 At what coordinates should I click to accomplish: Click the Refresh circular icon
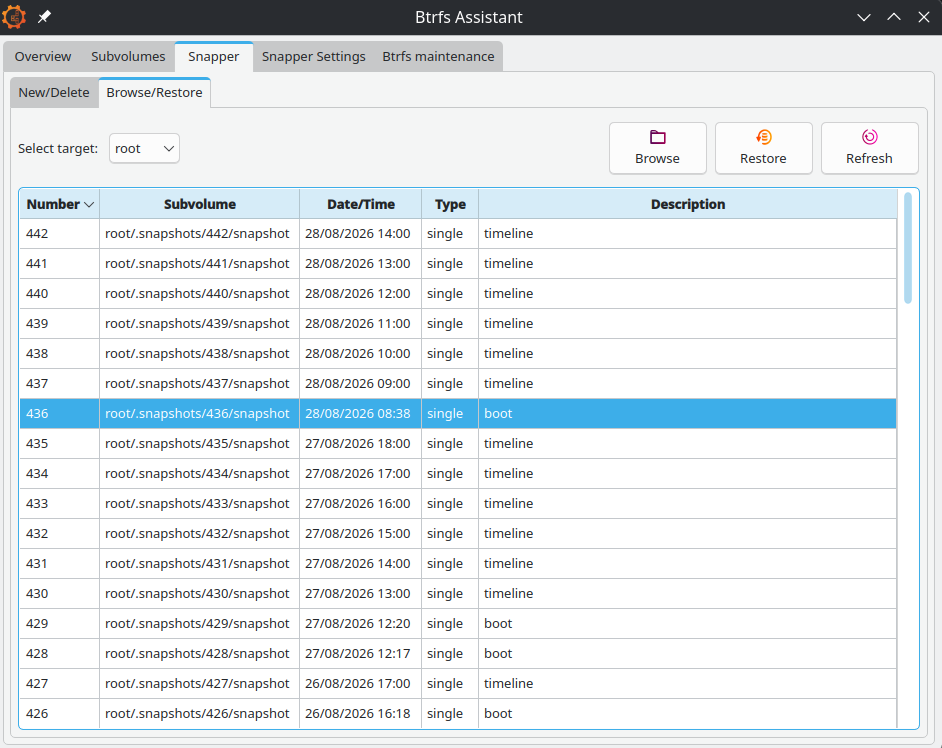click(869, 137)
